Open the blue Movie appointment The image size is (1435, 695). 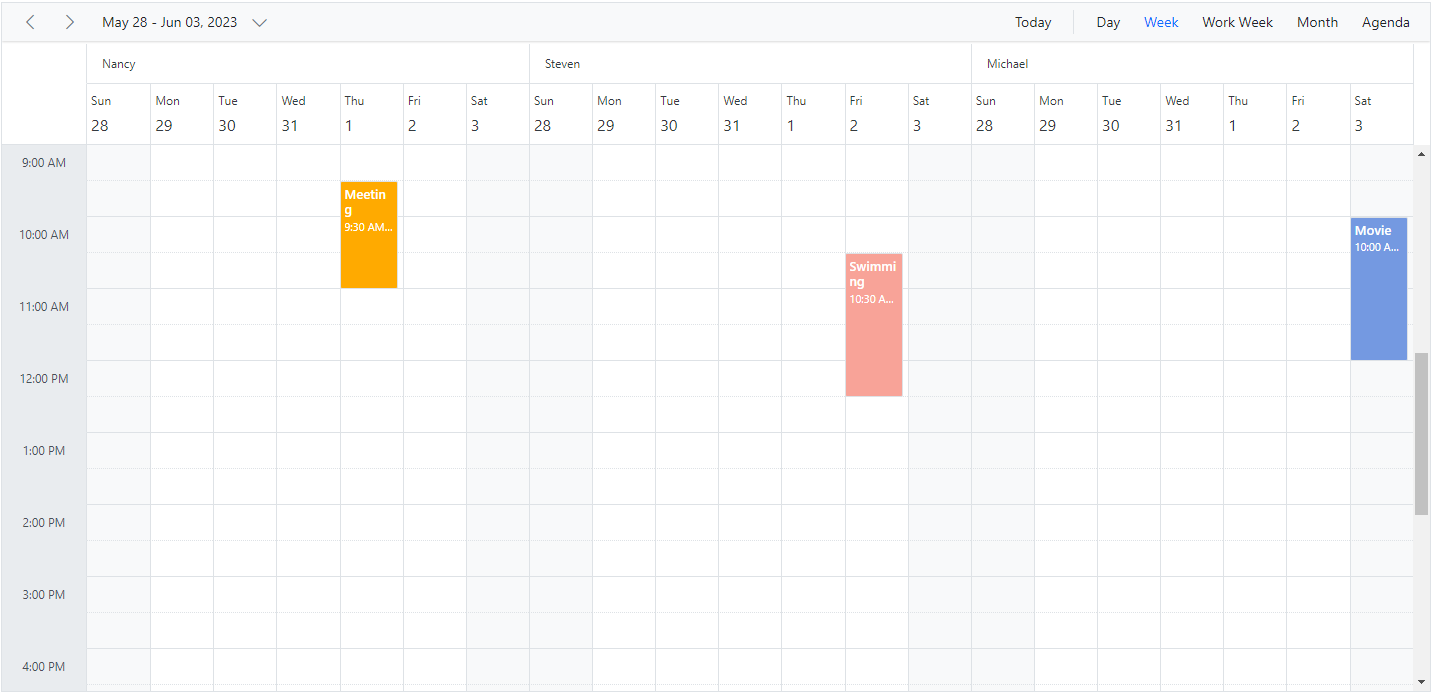[1378, 289]
